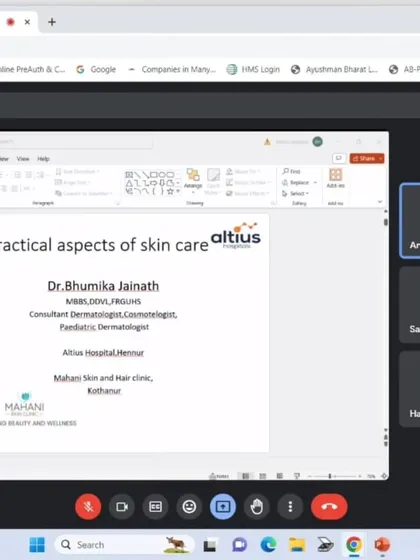Open the Online PreAuth bookmark
The image size is (420, 560).
31,69
